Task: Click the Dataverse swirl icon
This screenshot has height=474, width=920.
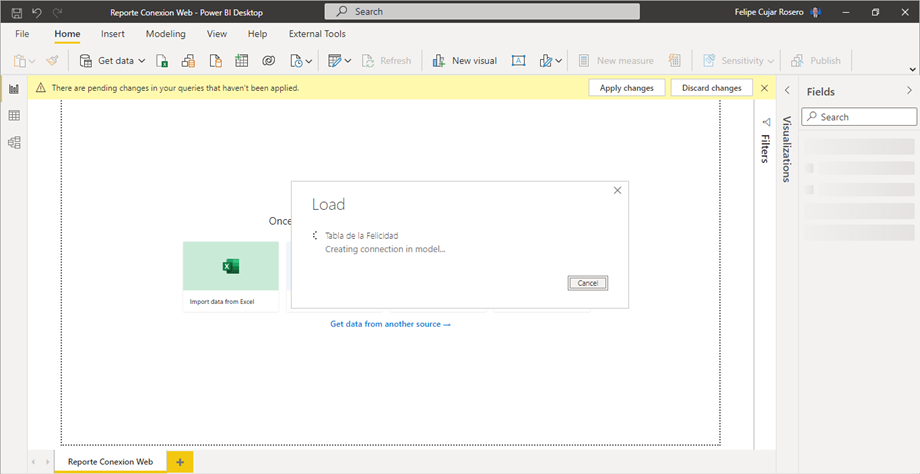Action: [269, 60]
